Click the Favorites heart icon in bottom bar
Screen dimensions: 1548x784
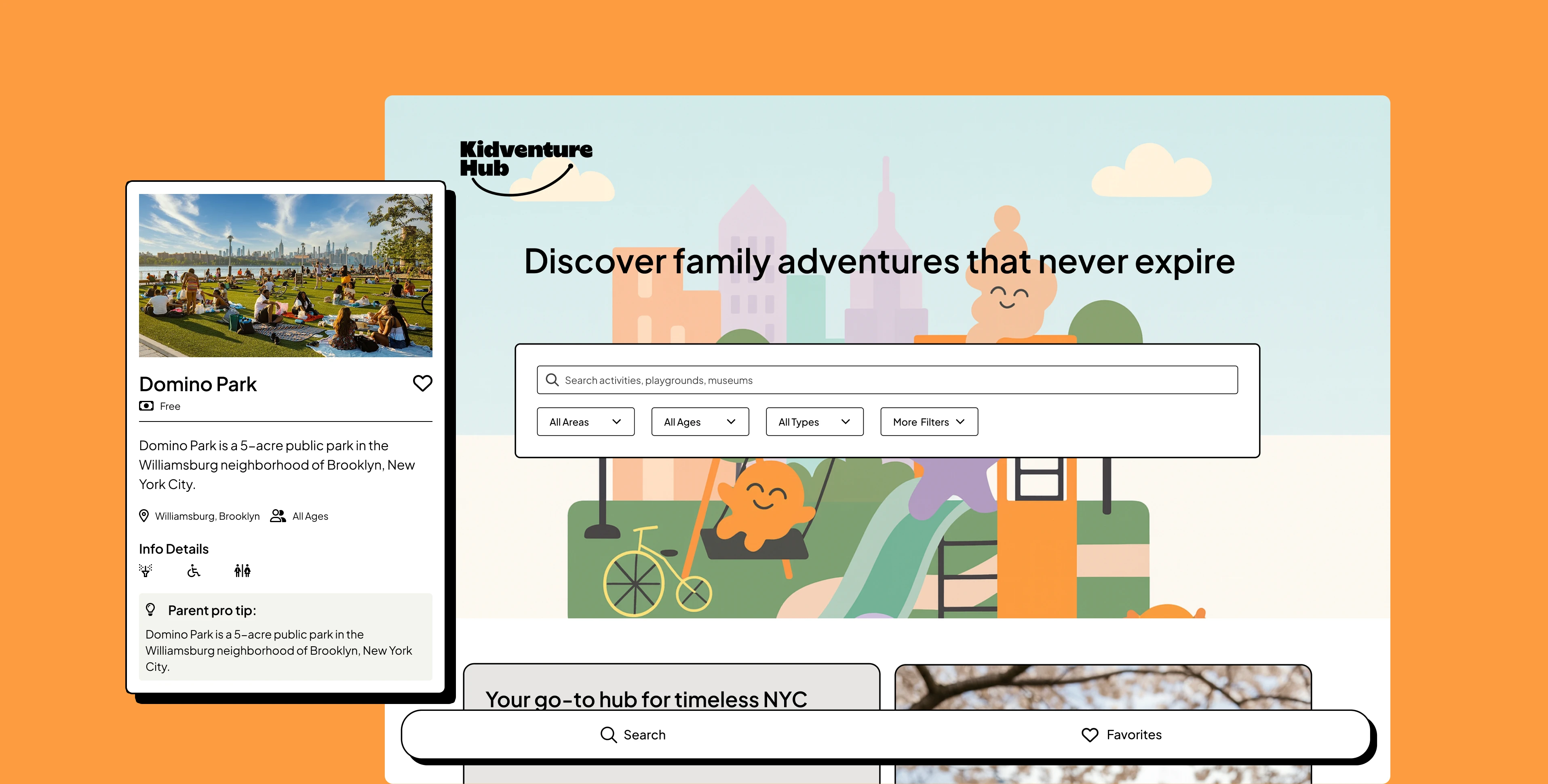(x=1090, y=735)
